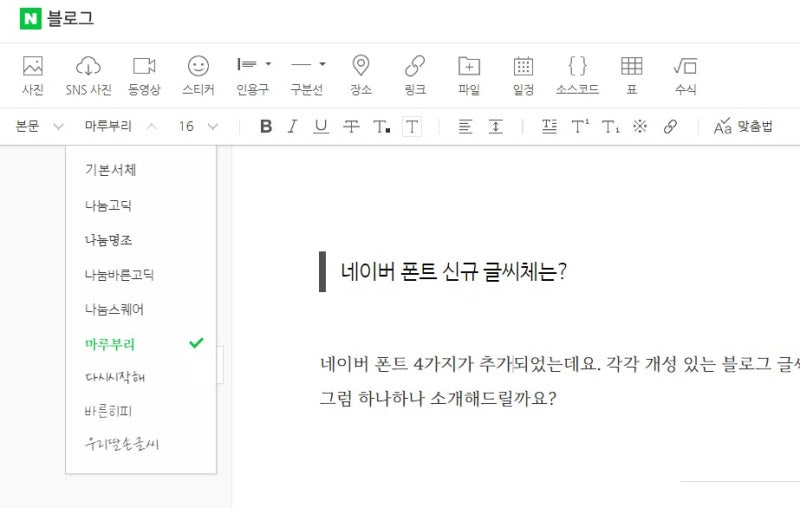Open the text background color picker
800x508 pixels.
click(x=412, y=126)
